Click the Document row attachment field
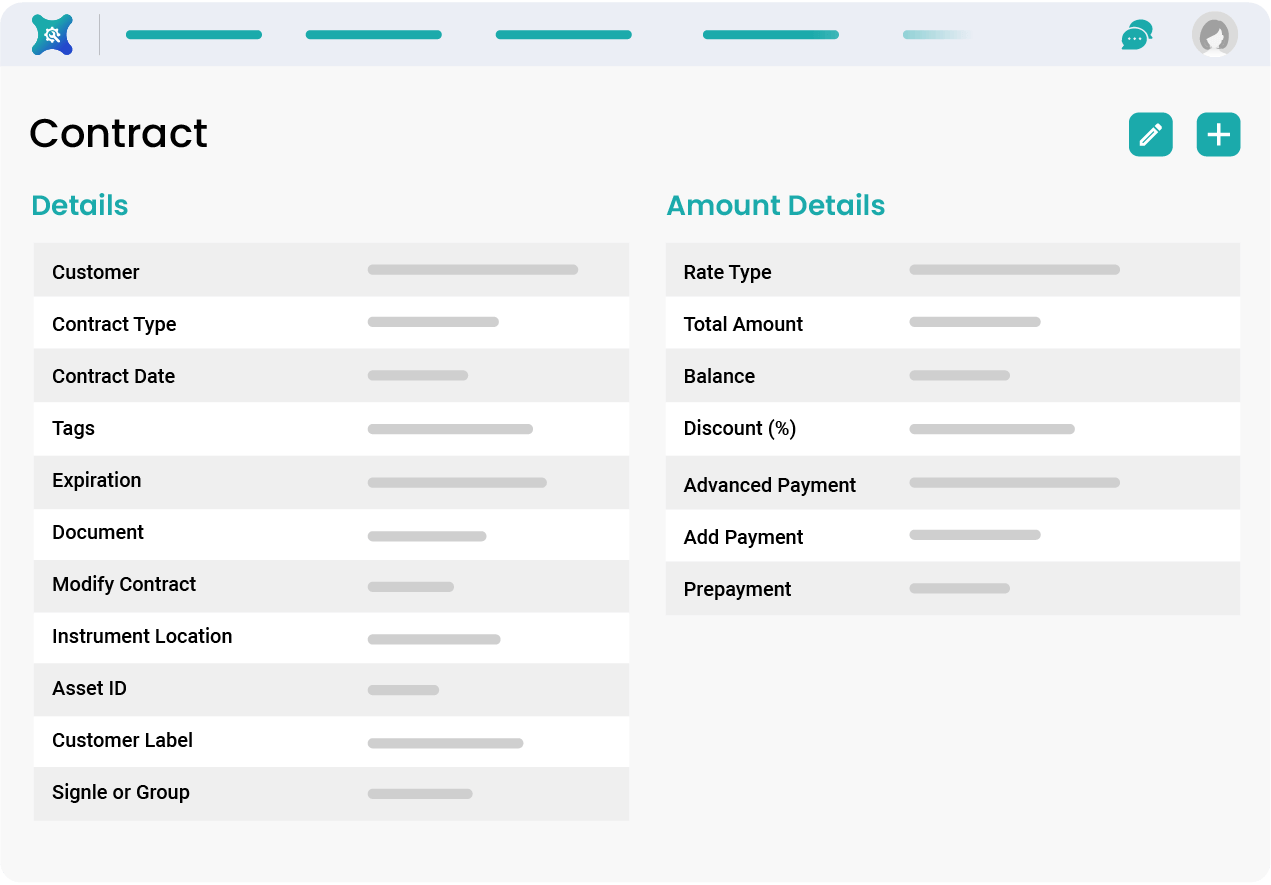Viewport: 1271px width, 885px height. pos(427,535)
